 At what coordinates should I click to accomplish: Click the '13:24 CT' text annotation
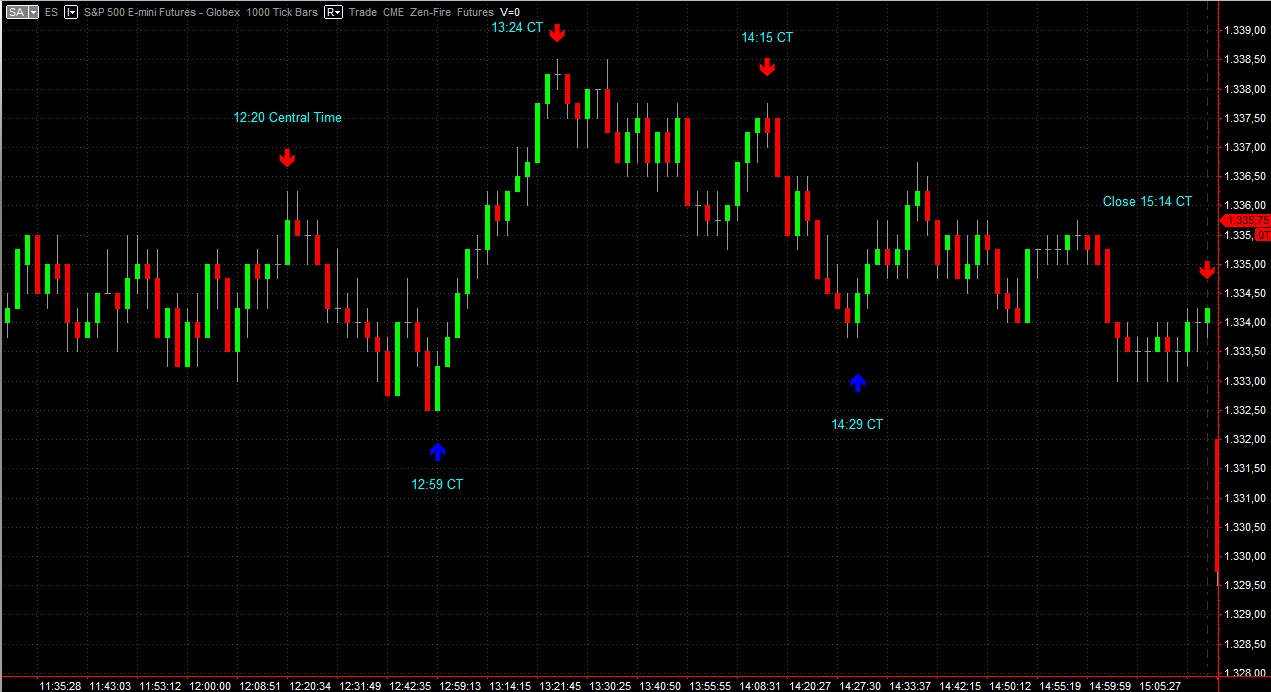coord(517,28)
